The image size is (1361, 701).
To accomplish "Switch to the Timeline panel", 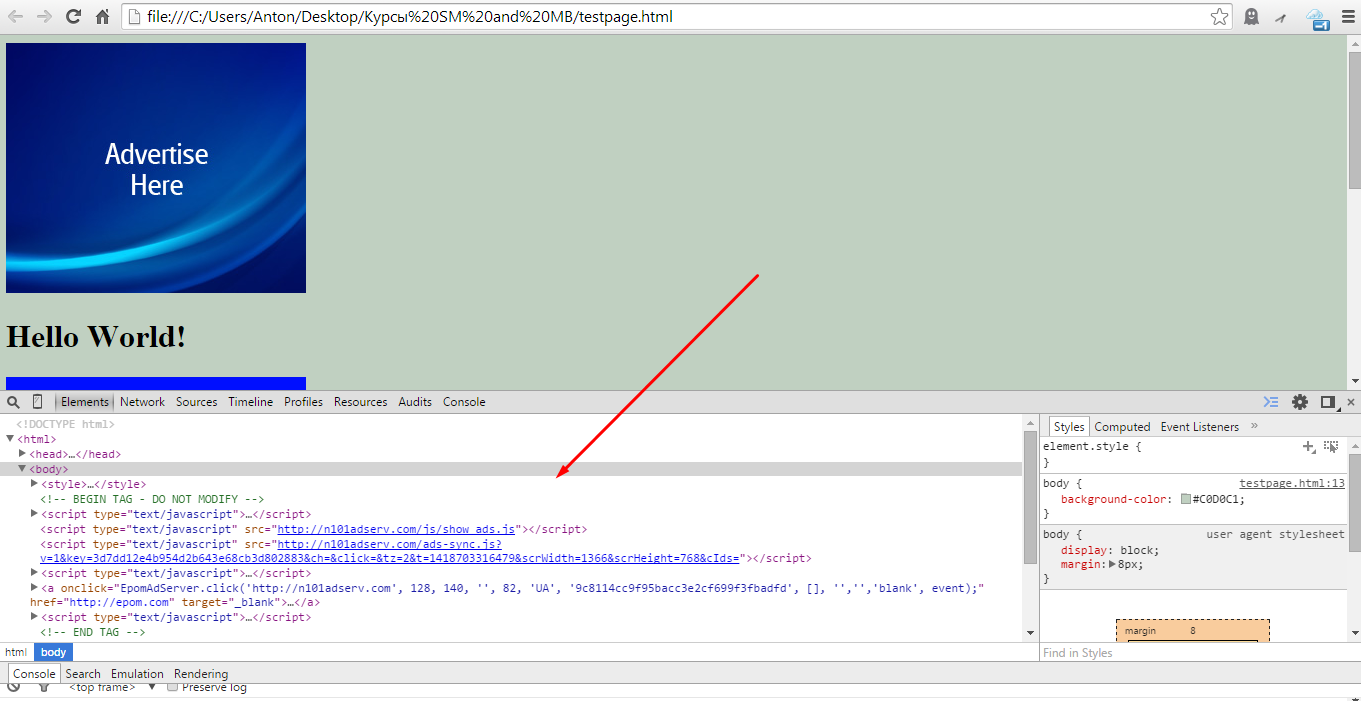I will pyautogui.click(x=250, y=402).
